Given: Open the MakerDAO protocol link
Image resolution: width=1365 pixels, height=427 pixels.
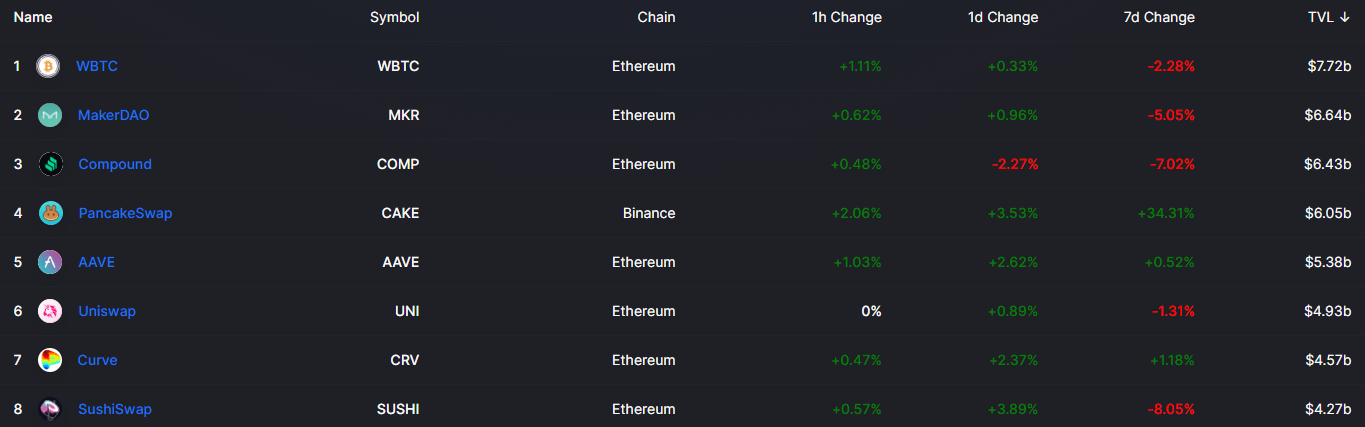Looking at the screenshot, I should pyautogui.click(x=114, y=115).
